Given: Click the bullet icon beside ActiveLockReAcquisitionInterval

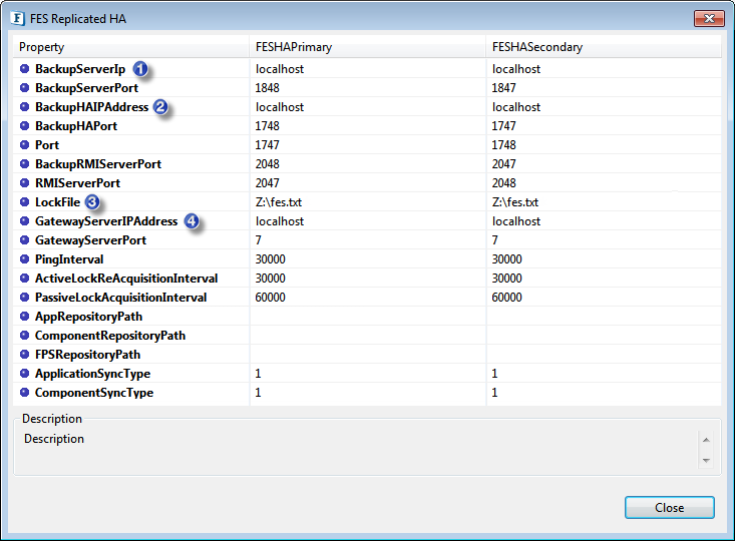Looking at the screenshot, I should point(25,278).
